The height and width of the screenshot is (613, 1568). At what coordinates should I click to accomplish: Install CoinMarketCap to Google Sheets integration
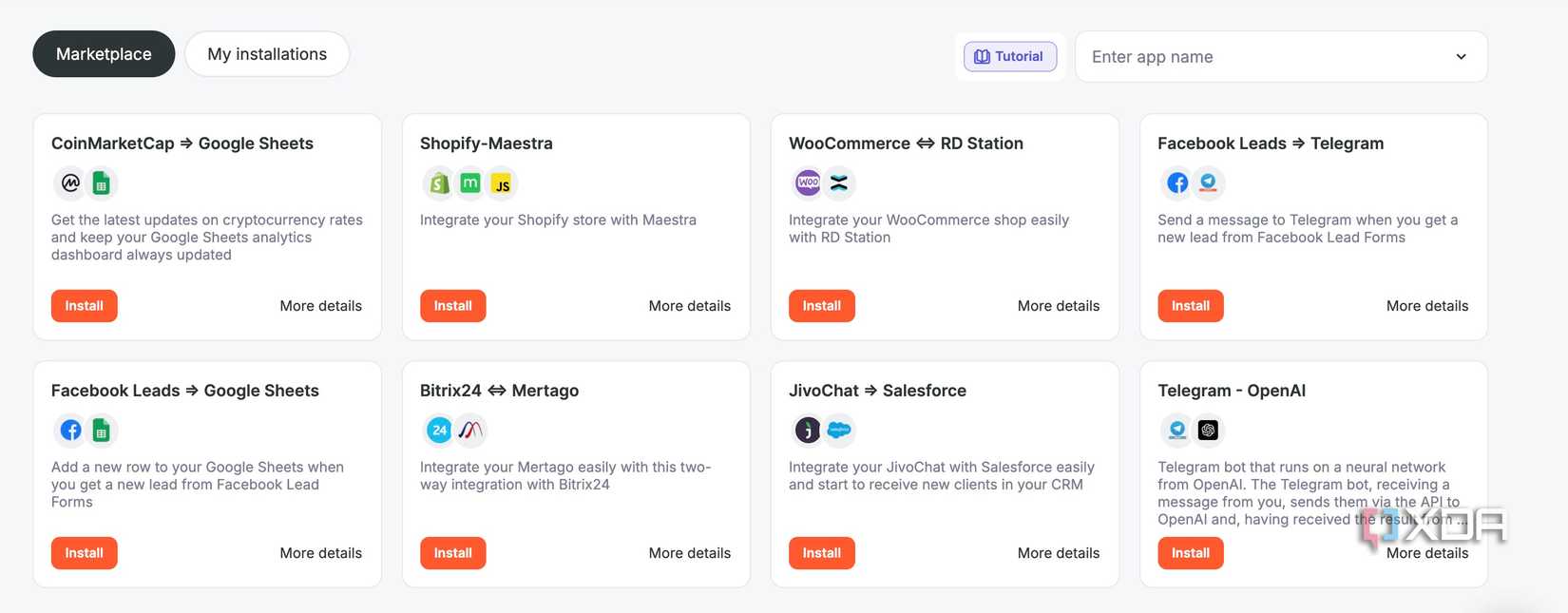84,306
